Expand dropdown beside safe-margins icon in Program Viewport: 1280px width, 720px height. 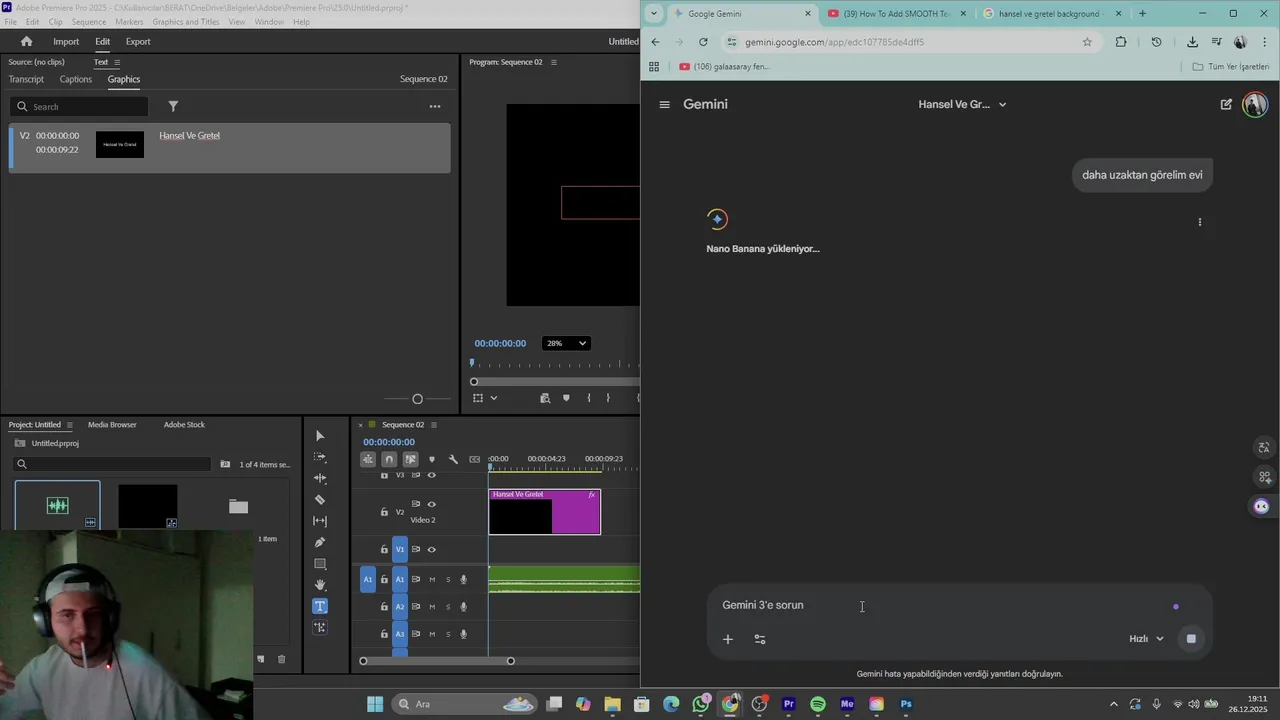click(493, 398)
